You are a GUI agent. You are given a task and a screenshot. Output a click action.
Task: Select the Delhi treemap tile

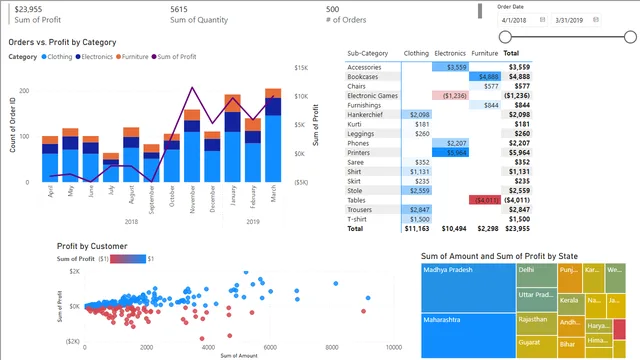pos(537,275)
